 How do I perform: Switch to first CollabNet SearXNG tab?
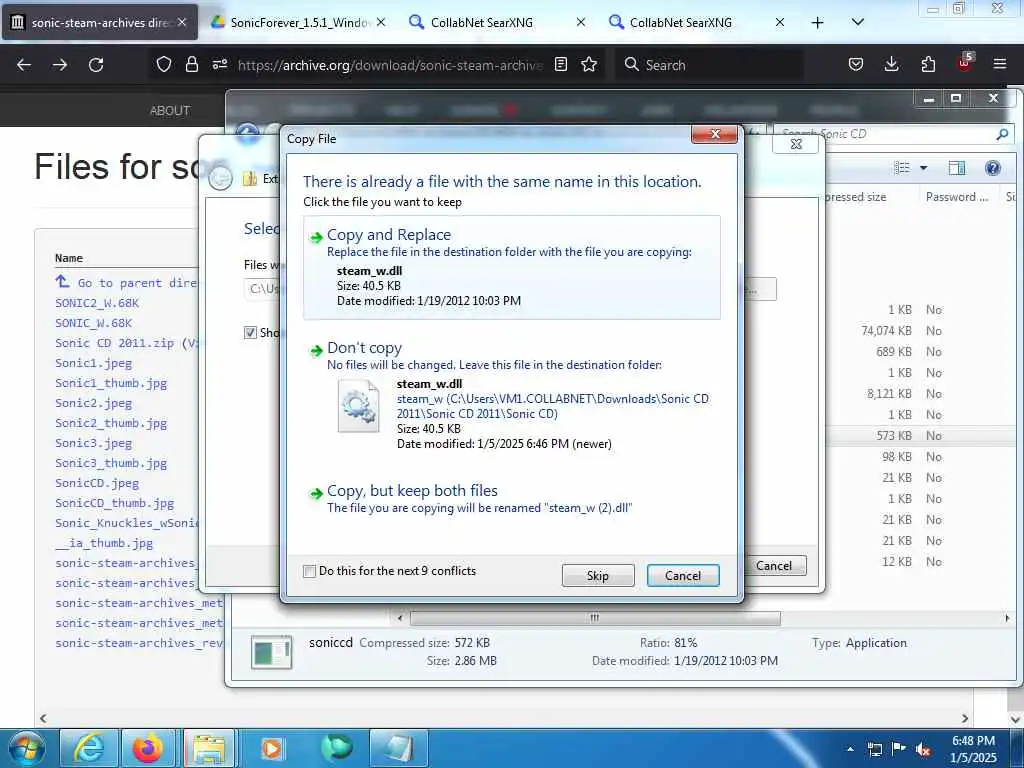pos(496,22)
